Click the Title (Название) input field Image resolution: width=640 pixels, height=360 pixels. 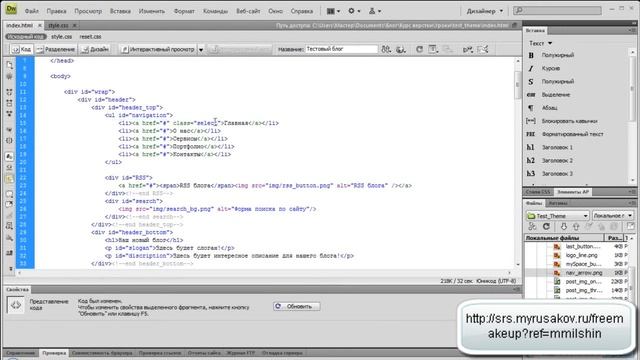(x=341, y=49)
